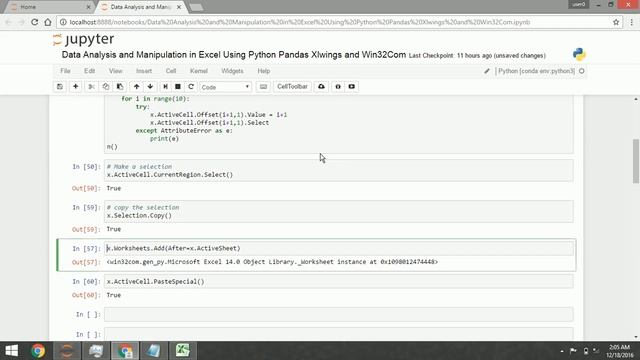Screen dimensions: 640x360
Task: Save and checkpoint the notebook
Action: click(60, 87)
